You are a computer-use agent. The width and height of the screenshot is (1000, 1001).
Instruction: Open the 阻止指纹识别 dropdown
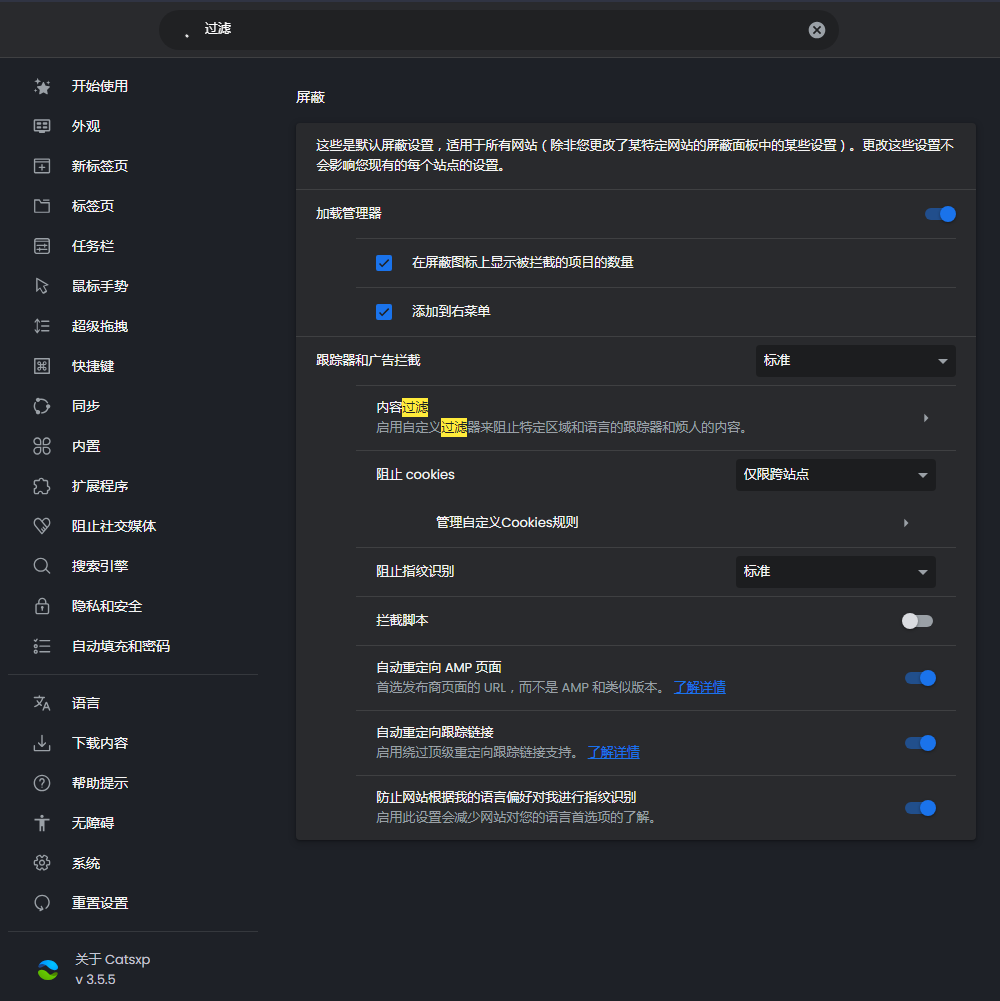(835, 572)
